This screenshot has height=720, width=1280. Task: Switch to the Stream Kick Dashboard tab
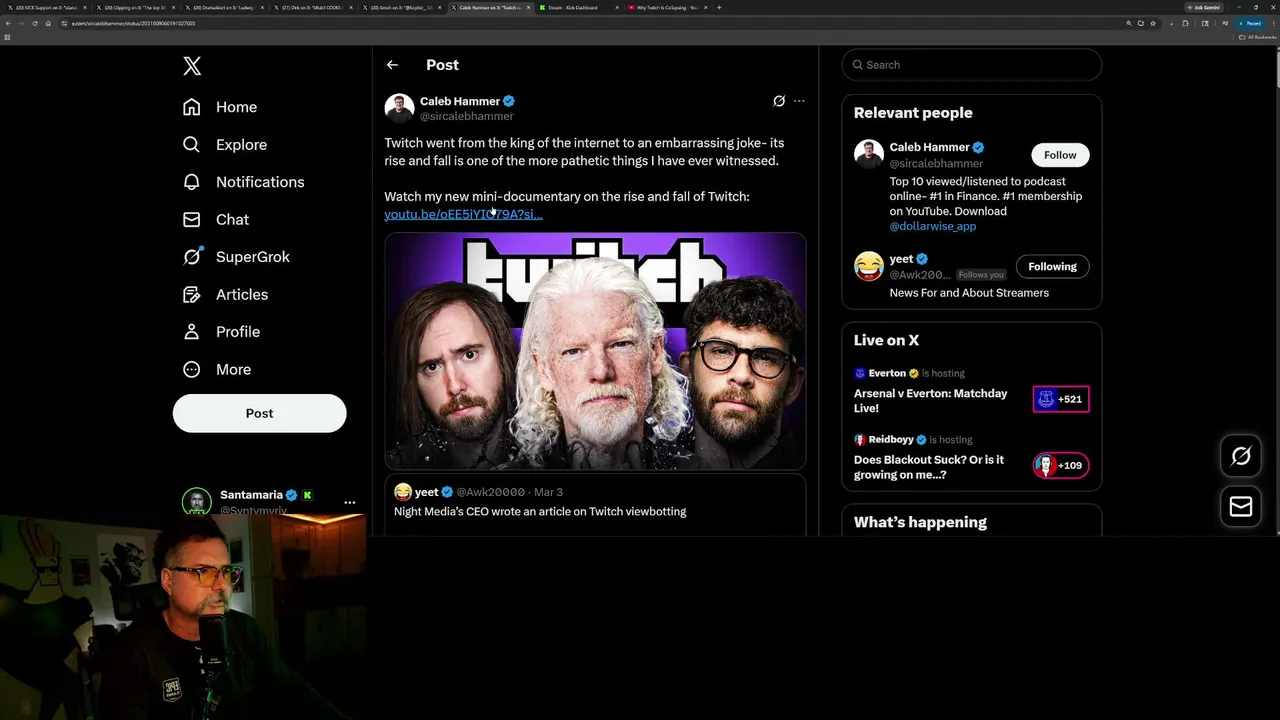pos(580,7)
